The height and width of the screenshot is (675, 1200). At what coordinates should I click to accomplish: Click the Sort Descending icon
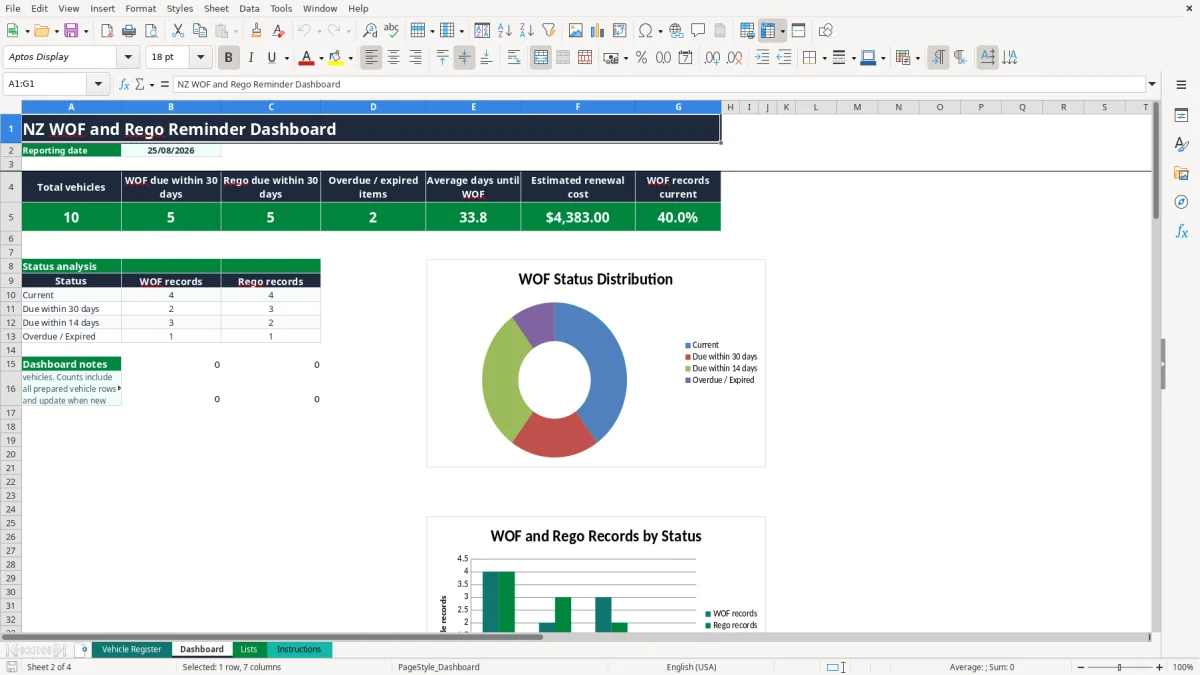tap(527, 31)
